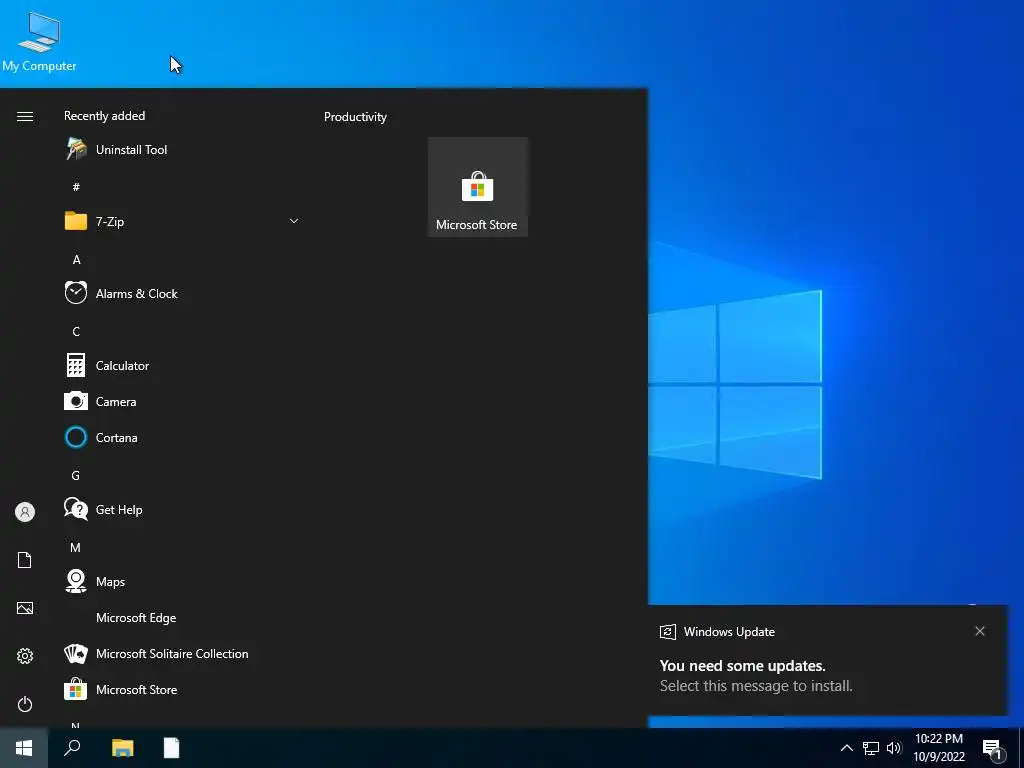Dismiss the Windows Update notification
This screenshot has height=768, width=1024.
pos(980,631)
